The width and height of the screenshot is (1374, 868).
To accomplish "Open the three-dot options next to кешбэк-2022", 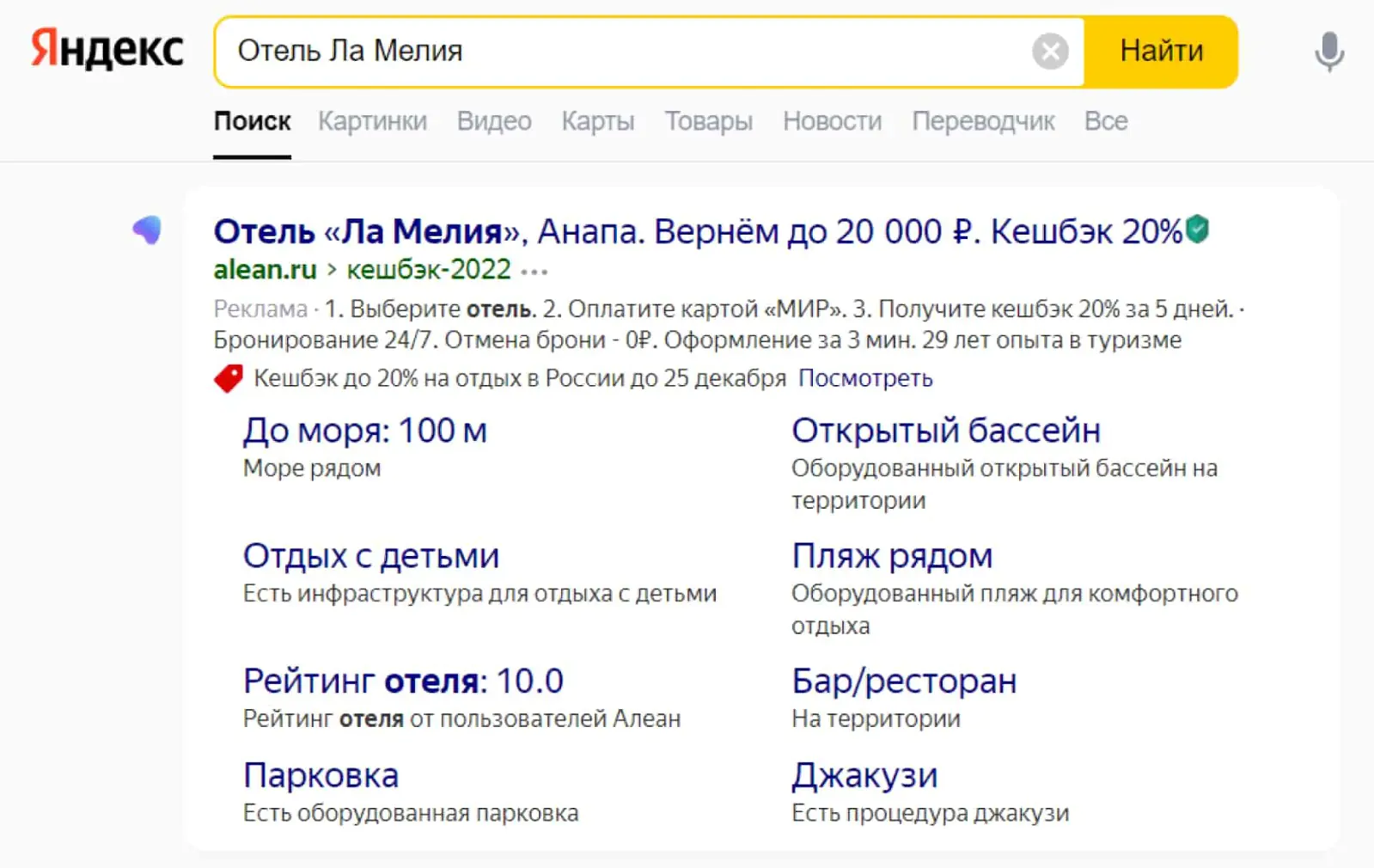I will coord(534,272).
